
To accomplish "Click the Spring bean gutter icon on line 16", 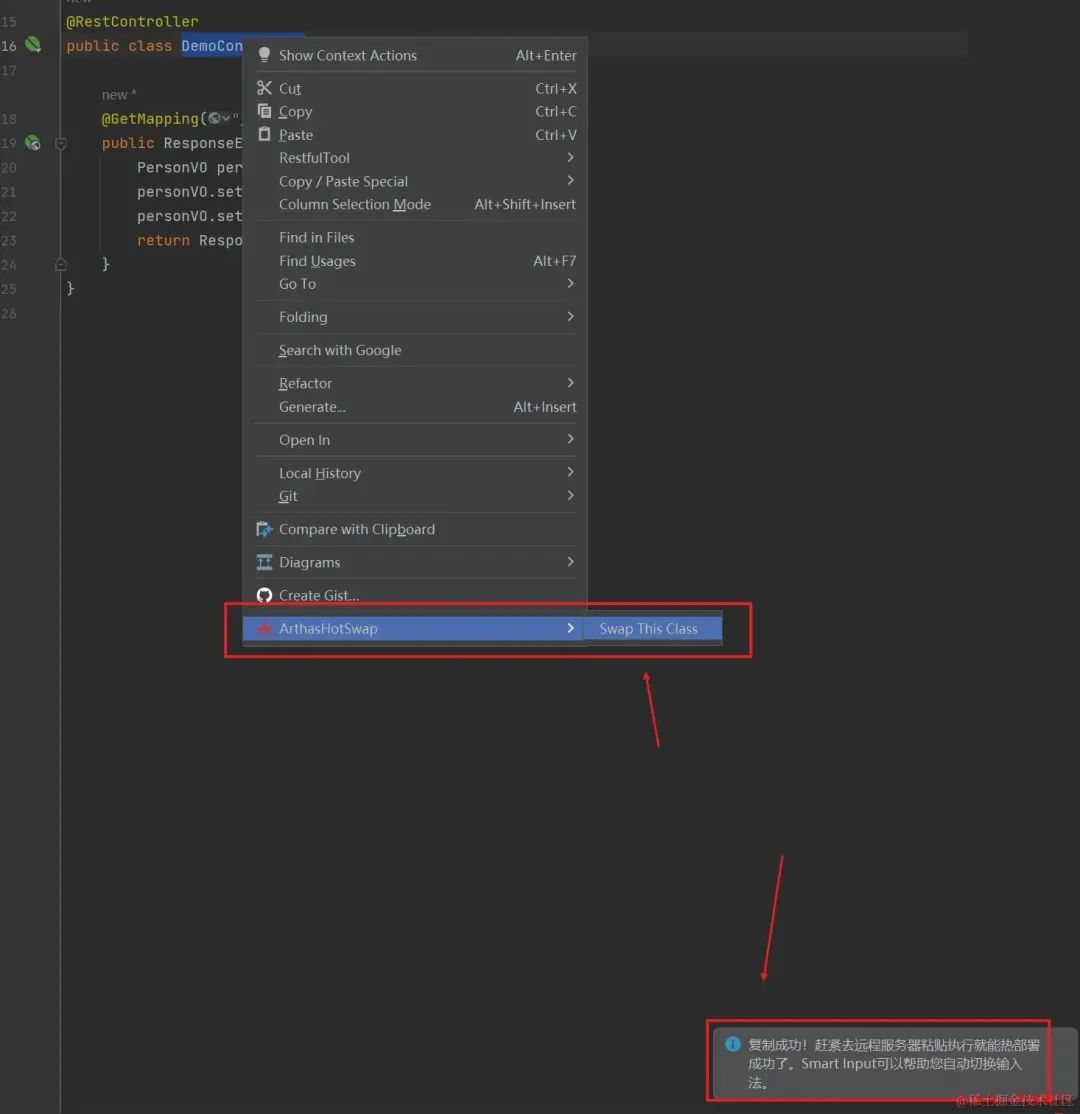I will [33, 45].
